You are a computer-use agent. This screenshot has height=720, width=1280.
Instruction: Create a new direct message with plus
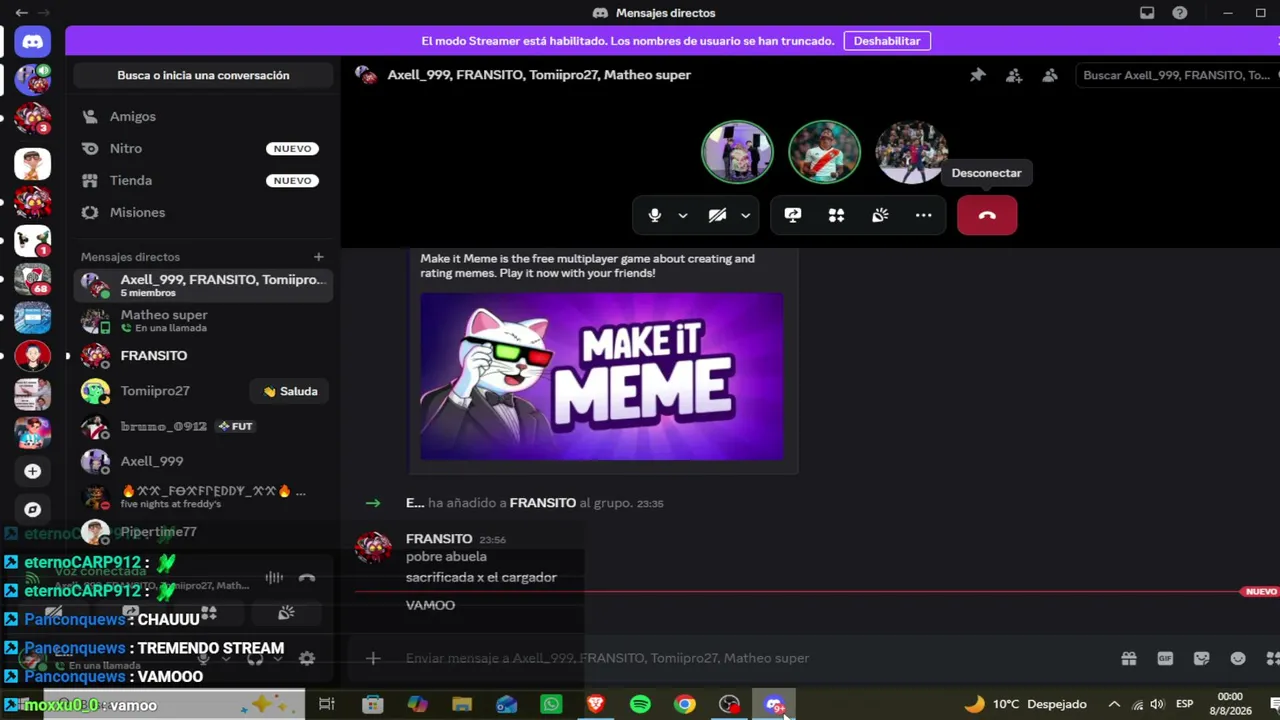[318, 257]
